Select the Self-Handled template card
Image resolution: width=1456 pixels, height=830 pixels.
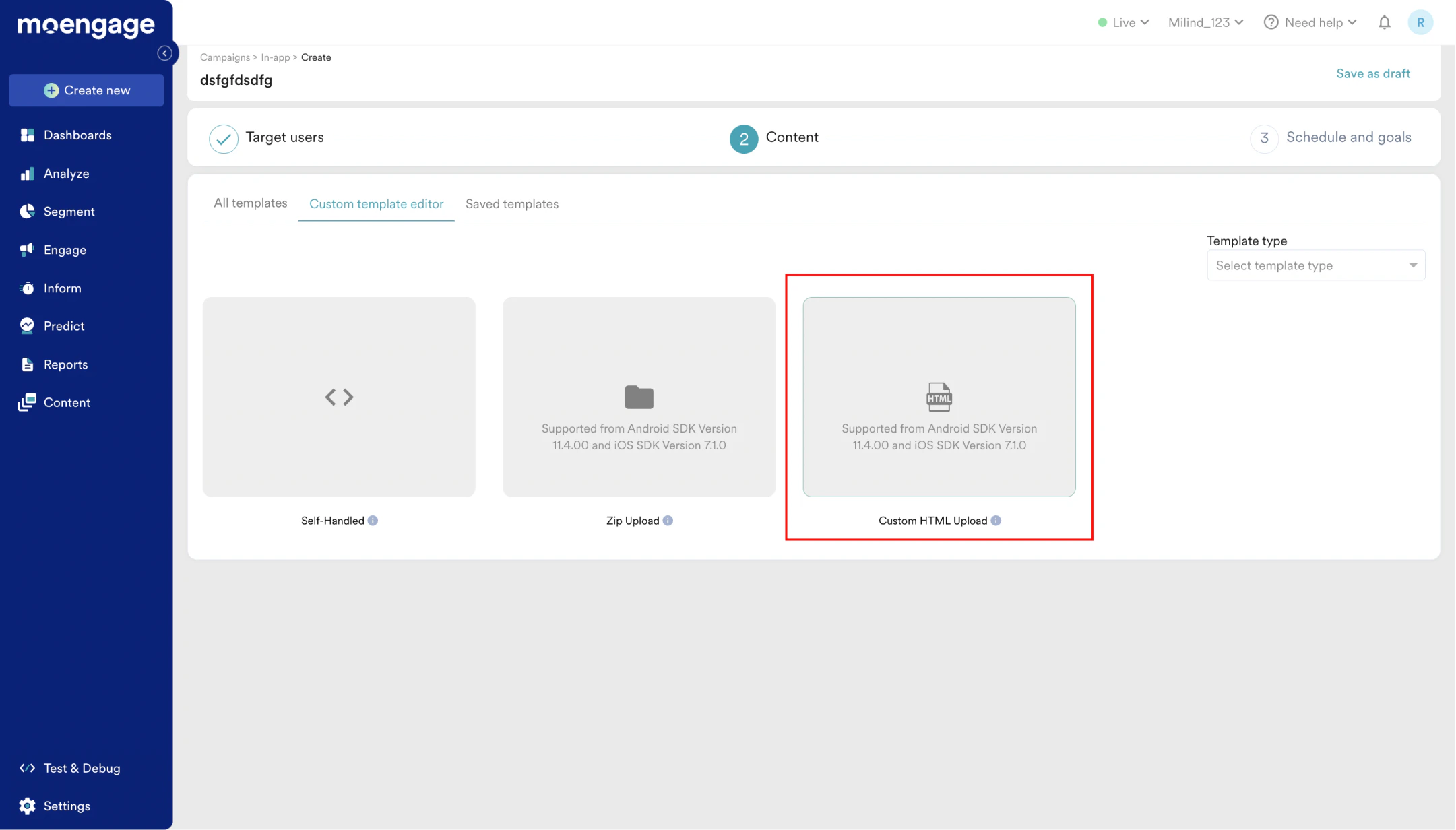tap(339, 397)
